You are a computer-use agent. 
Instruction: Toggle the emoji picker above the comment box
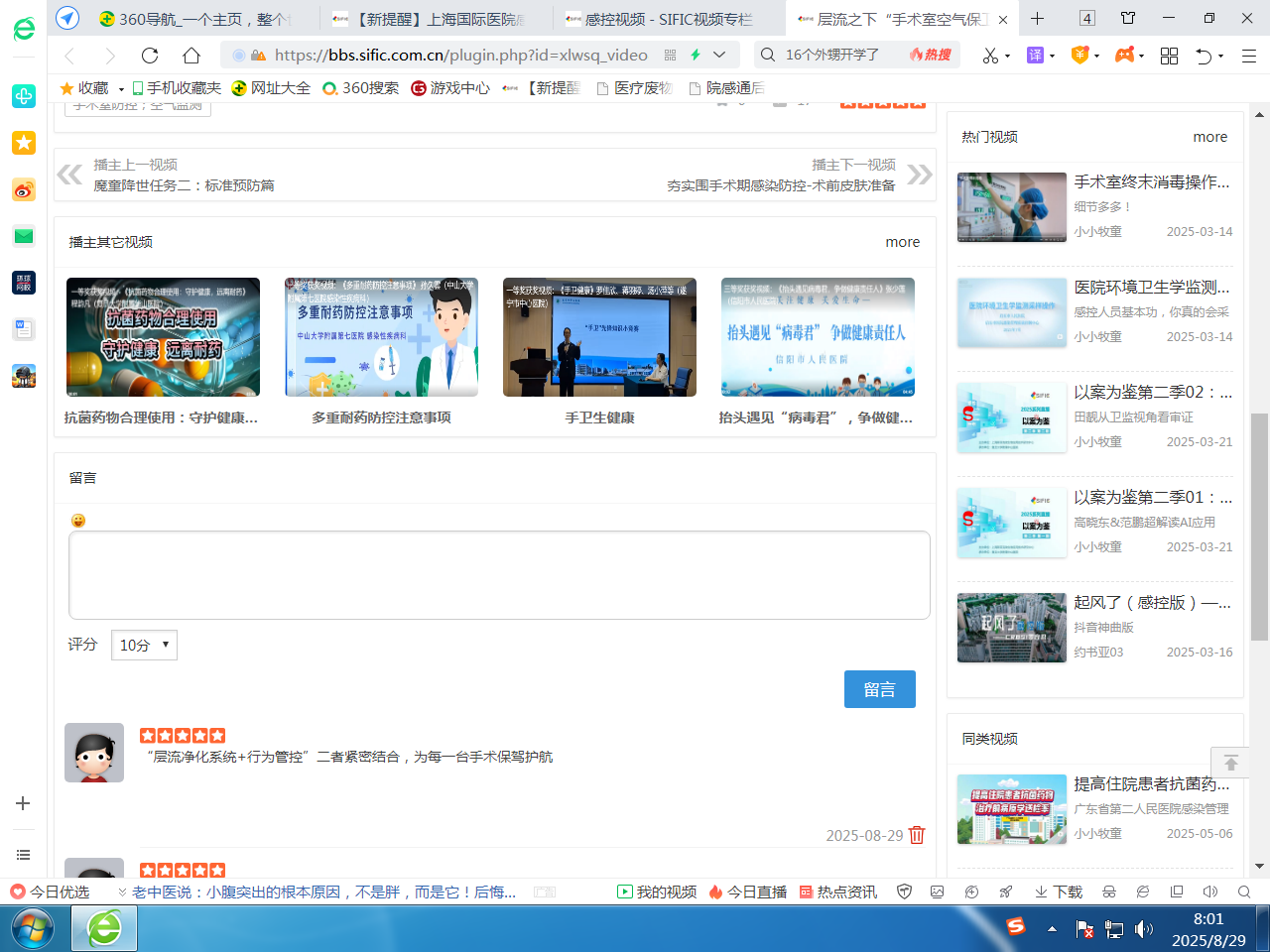[76, 521]
